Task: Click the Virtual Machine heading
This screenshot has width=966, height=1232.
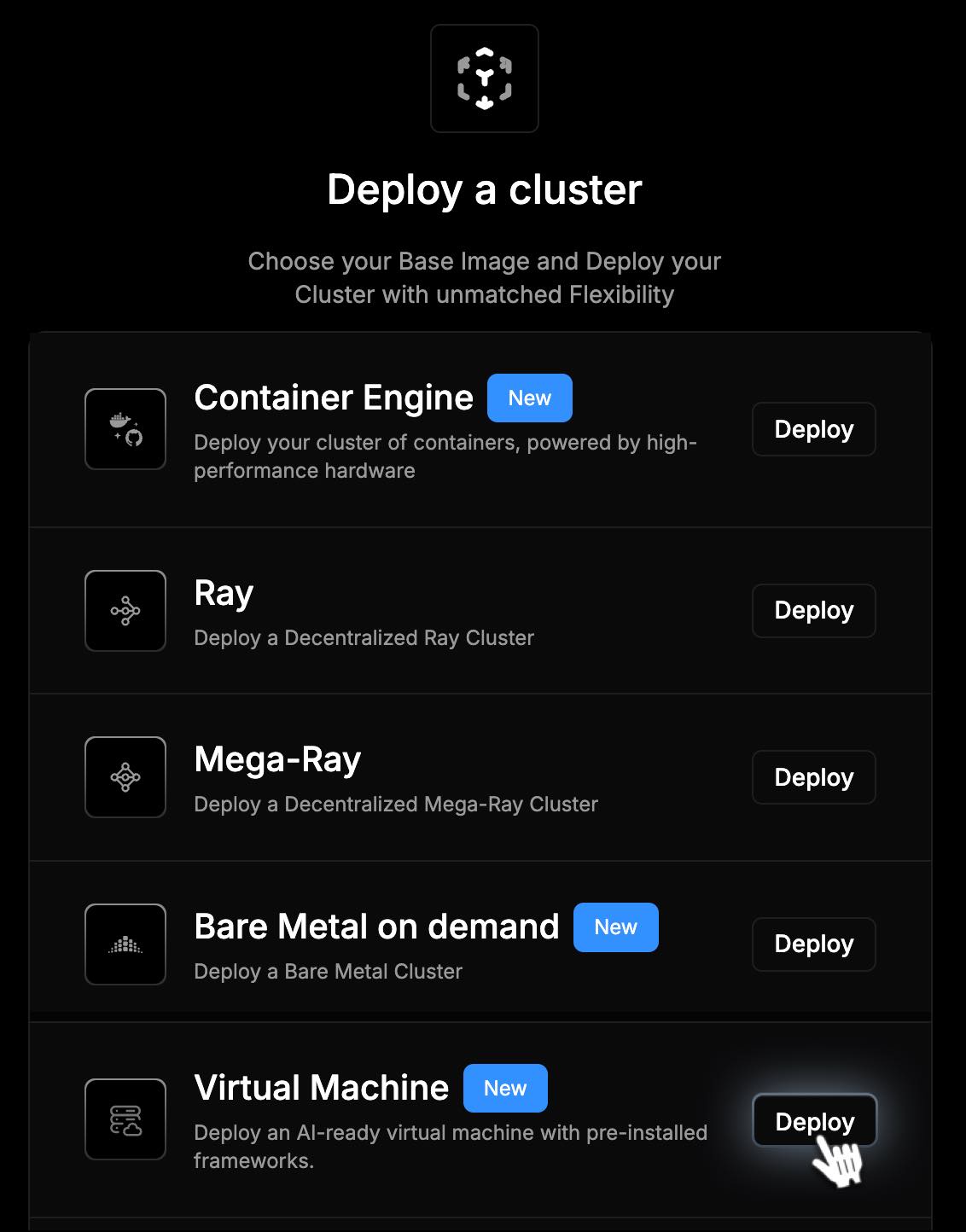Action: 321,1088
